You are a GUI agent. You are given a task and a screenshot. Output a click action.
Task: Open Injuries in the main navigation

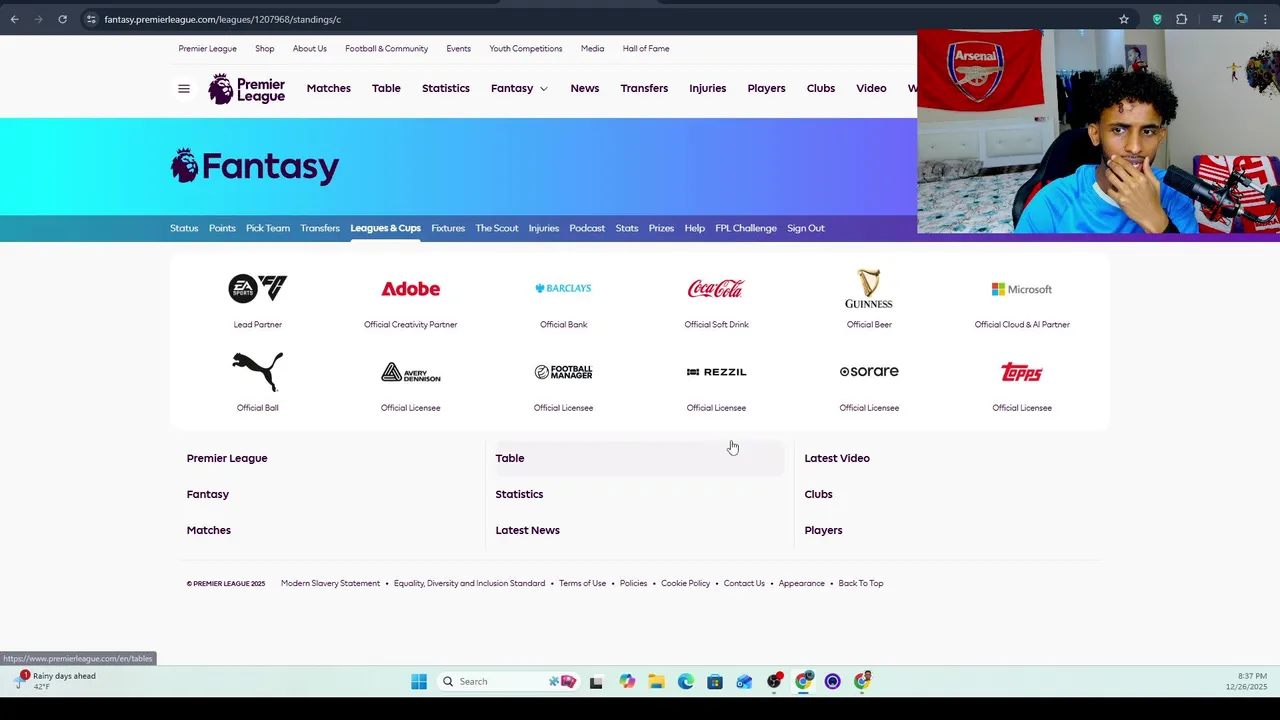pos(708,88)
